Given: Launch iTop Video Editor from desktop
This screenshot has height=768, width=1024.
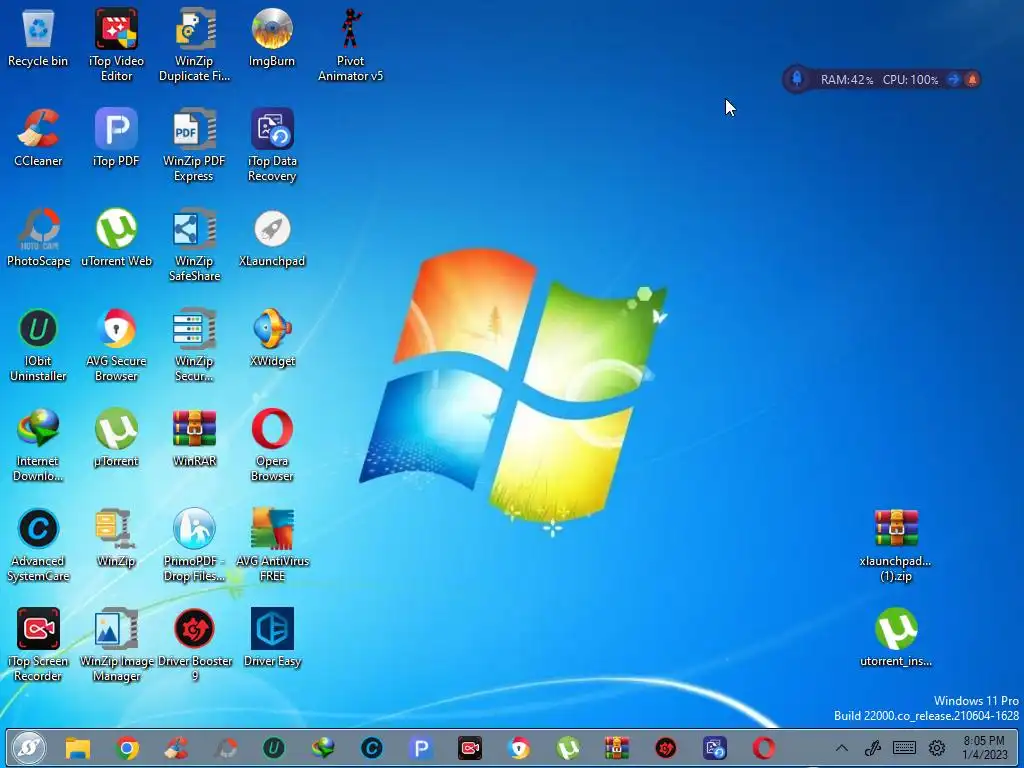Looking at the screenshot, I should coord(116,44).
